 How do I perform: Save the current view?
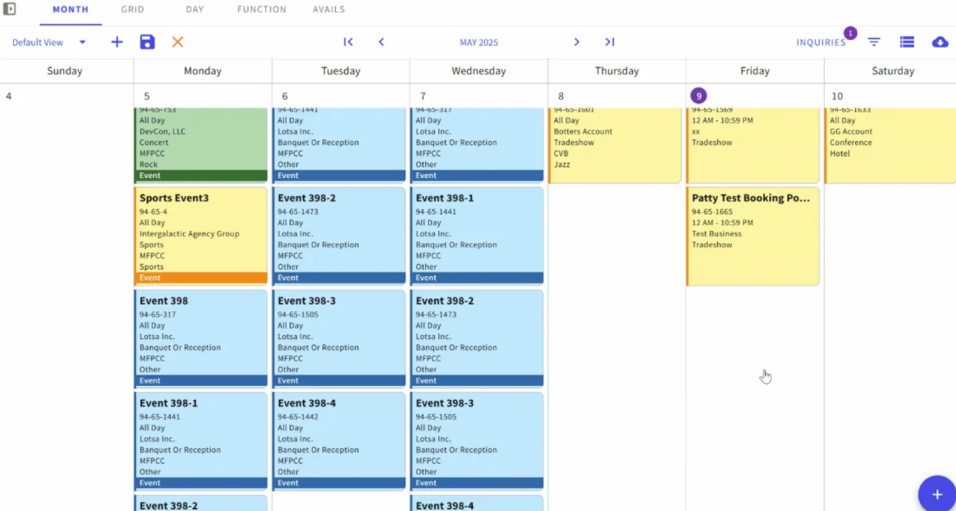147,42
